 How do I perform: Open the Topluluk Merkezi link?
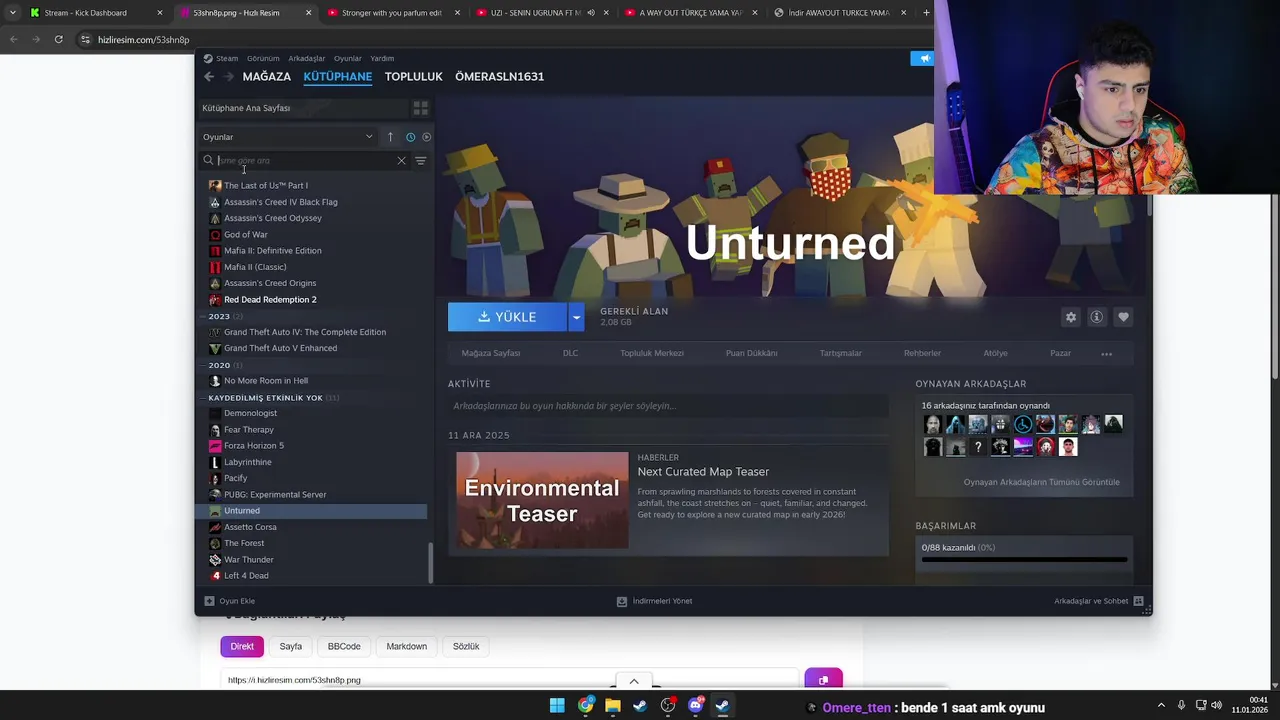[x=652, y=353]
